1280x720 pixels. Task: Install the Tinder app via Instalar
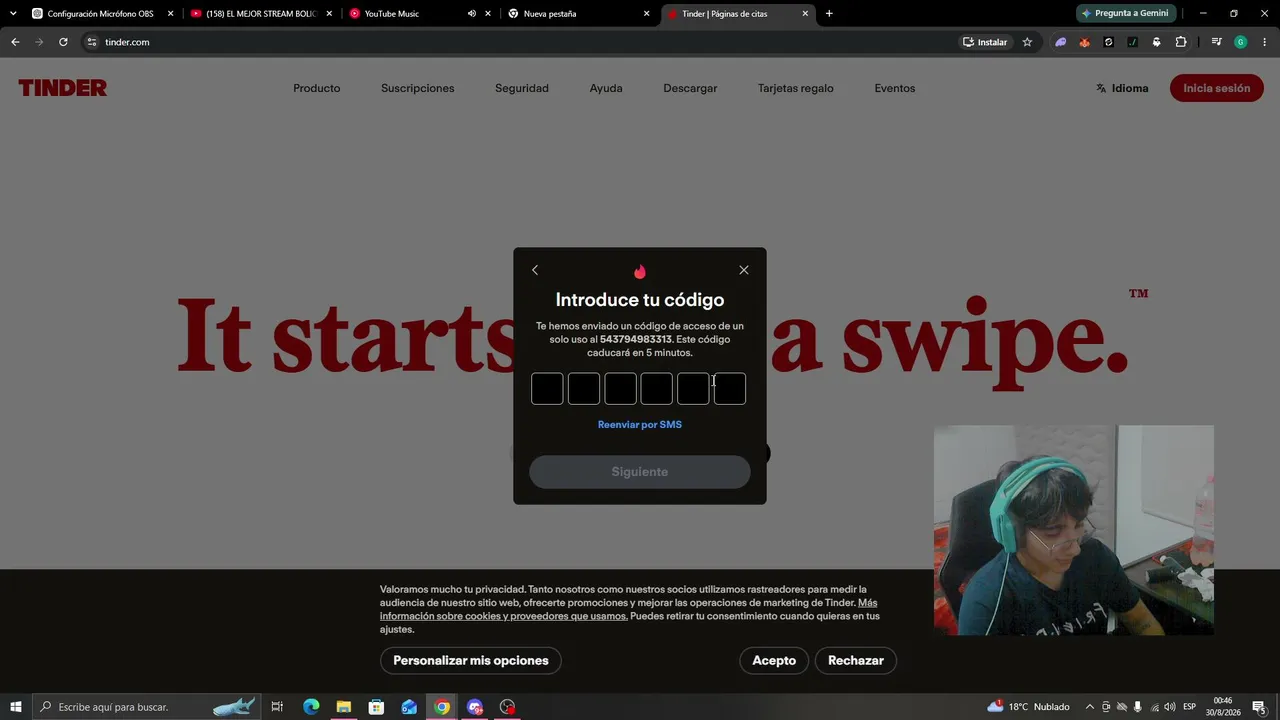point(985,42)
